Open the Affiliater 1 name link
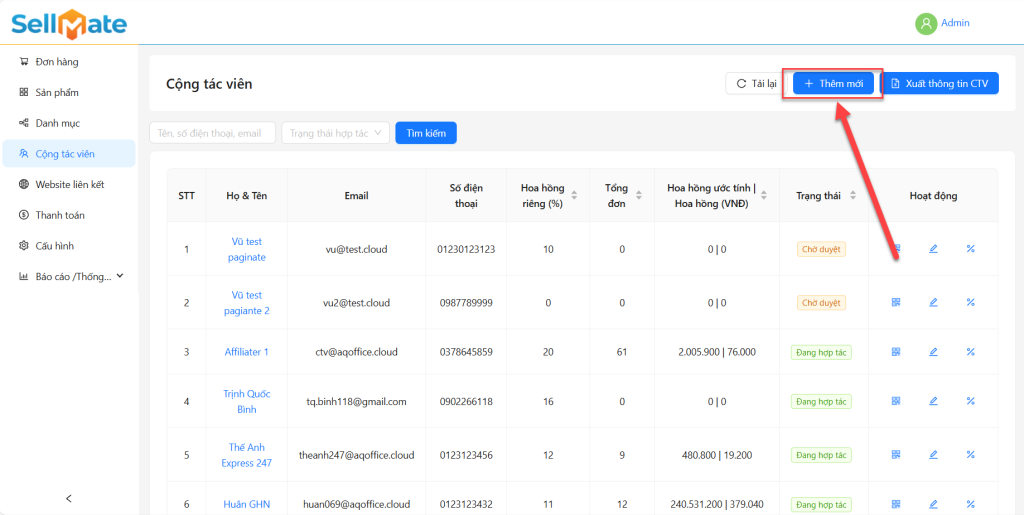This screenshot has width=1024, height=515. coord(246,352)
